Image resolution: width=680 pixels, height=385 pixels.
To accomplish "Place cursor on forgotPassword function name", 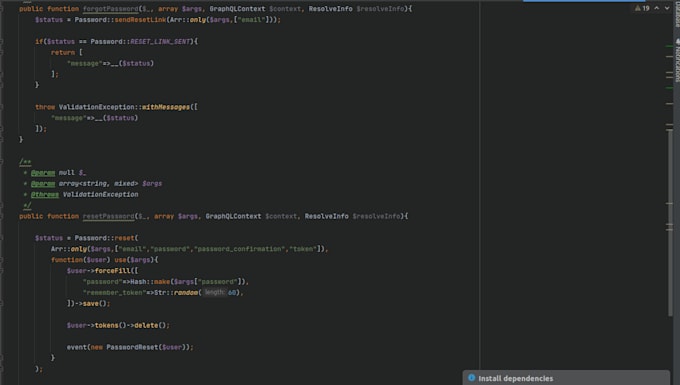I will pyautogui.click(x=111, y=9).
